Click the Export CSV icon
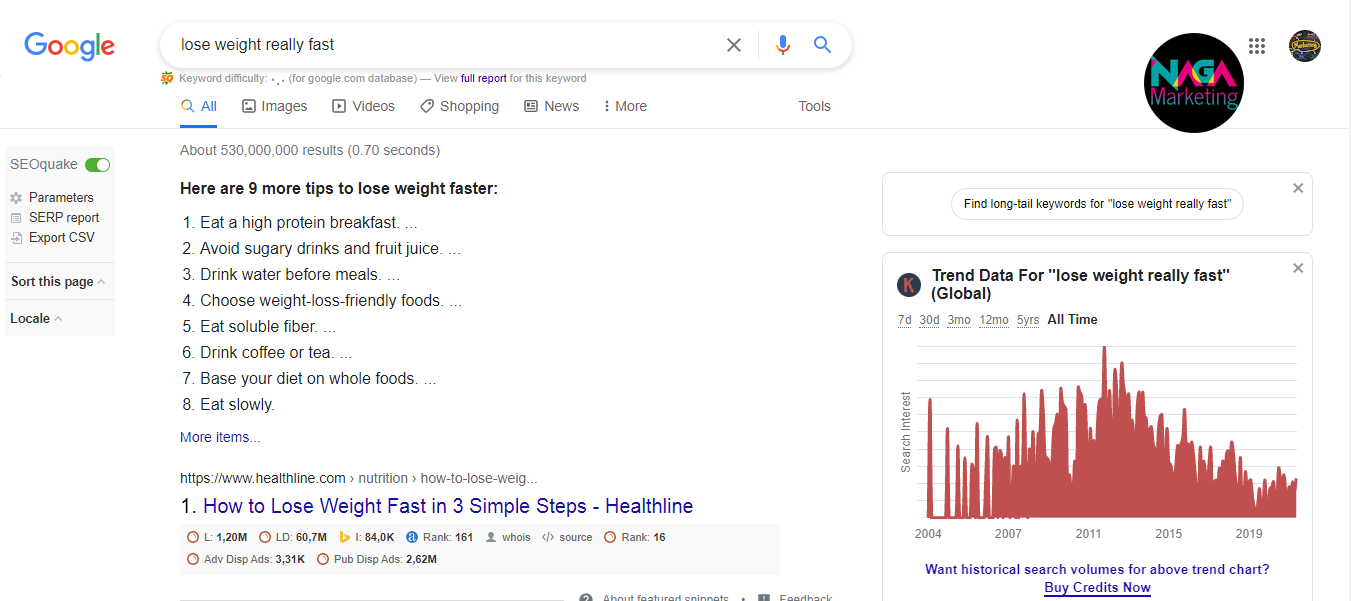The image size is (1351, 601). 16,238
